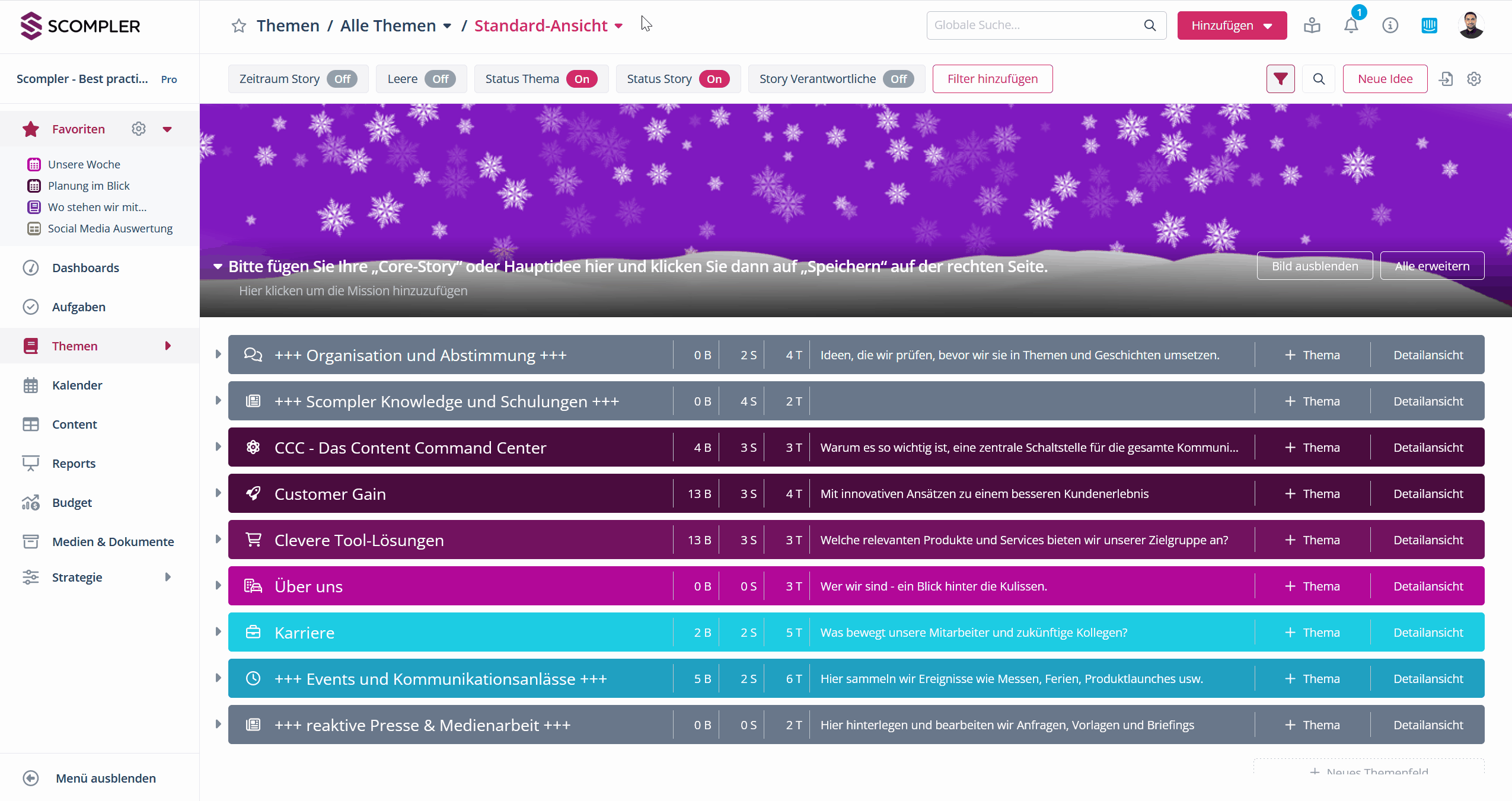Click the Filter hinzufügen button
Screen dimensions: 1512x801
point(992,79)
